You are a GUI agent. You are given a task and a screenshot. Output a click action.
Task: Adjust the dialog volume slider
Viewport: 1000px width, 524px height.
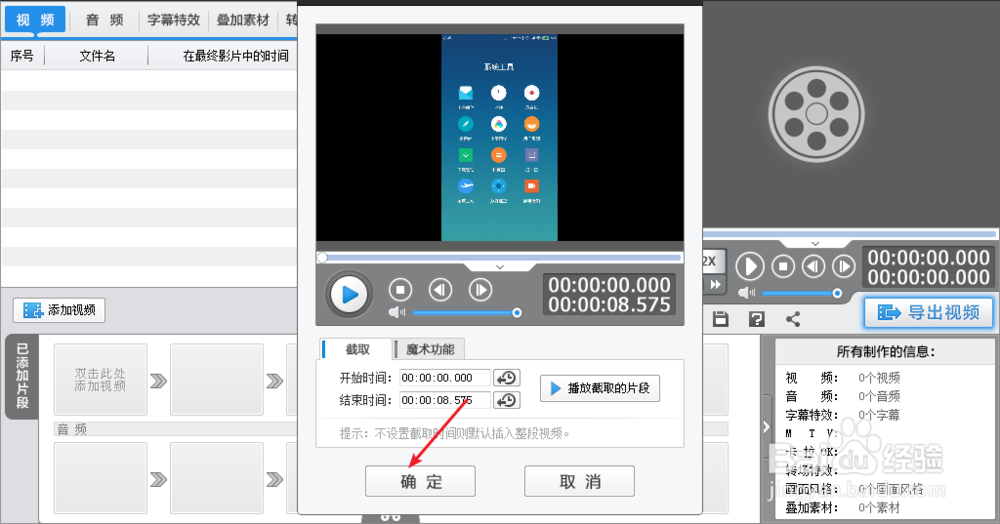click(x=467, y=312)
